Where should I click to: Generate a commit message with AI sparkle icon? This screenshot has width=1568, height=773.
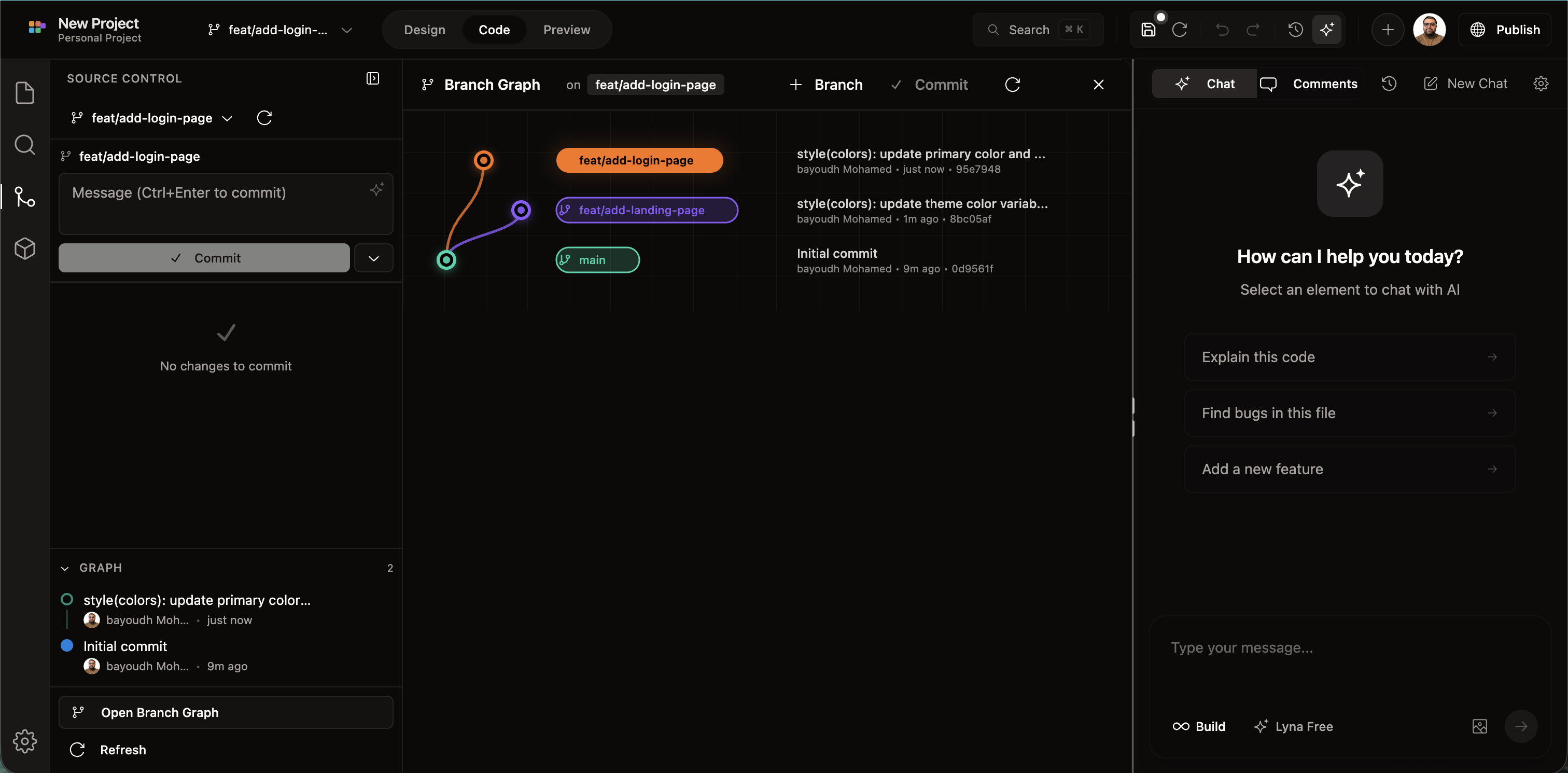click(377, 189)
